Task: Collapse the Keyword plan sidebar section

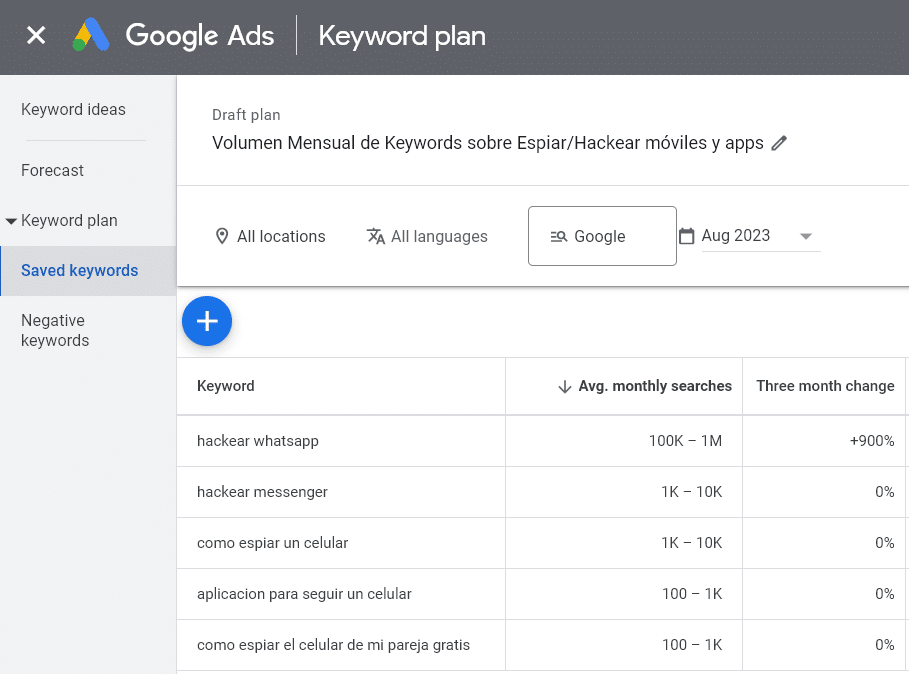Action: tap(10, 221)
